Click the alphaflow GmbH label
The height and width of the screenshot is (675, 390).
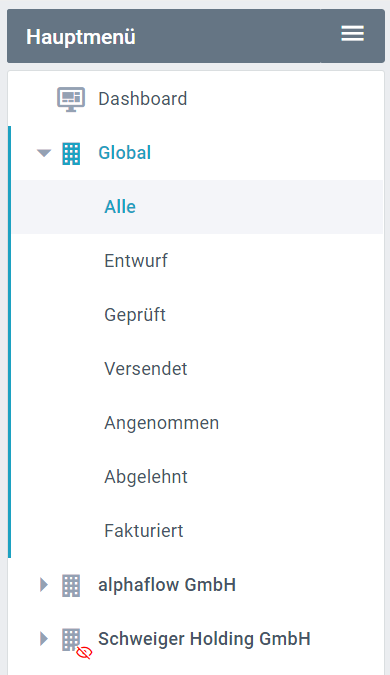point(167,585)
